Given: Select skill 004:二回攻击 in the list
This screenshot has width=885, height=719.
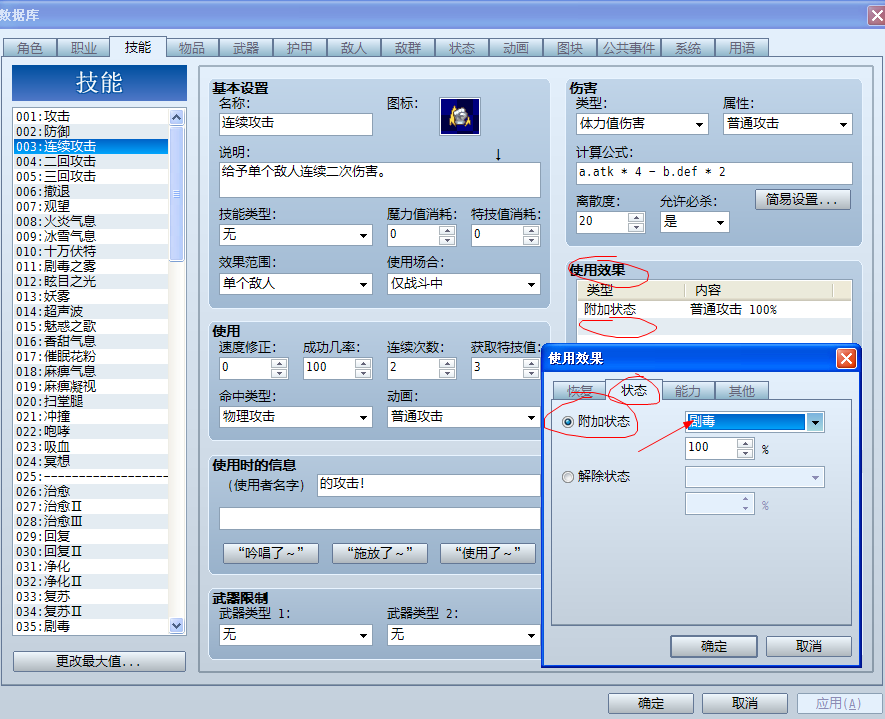Looking at the screenshot, I should click(91, 162).
